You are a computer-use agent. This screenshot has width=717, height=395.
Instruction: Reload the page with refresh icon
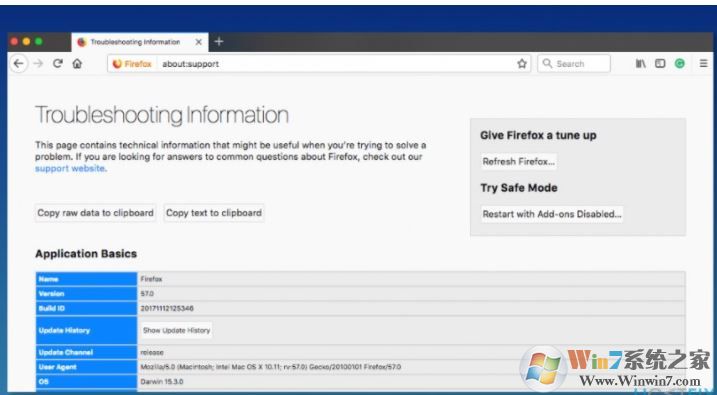point(58,64)
